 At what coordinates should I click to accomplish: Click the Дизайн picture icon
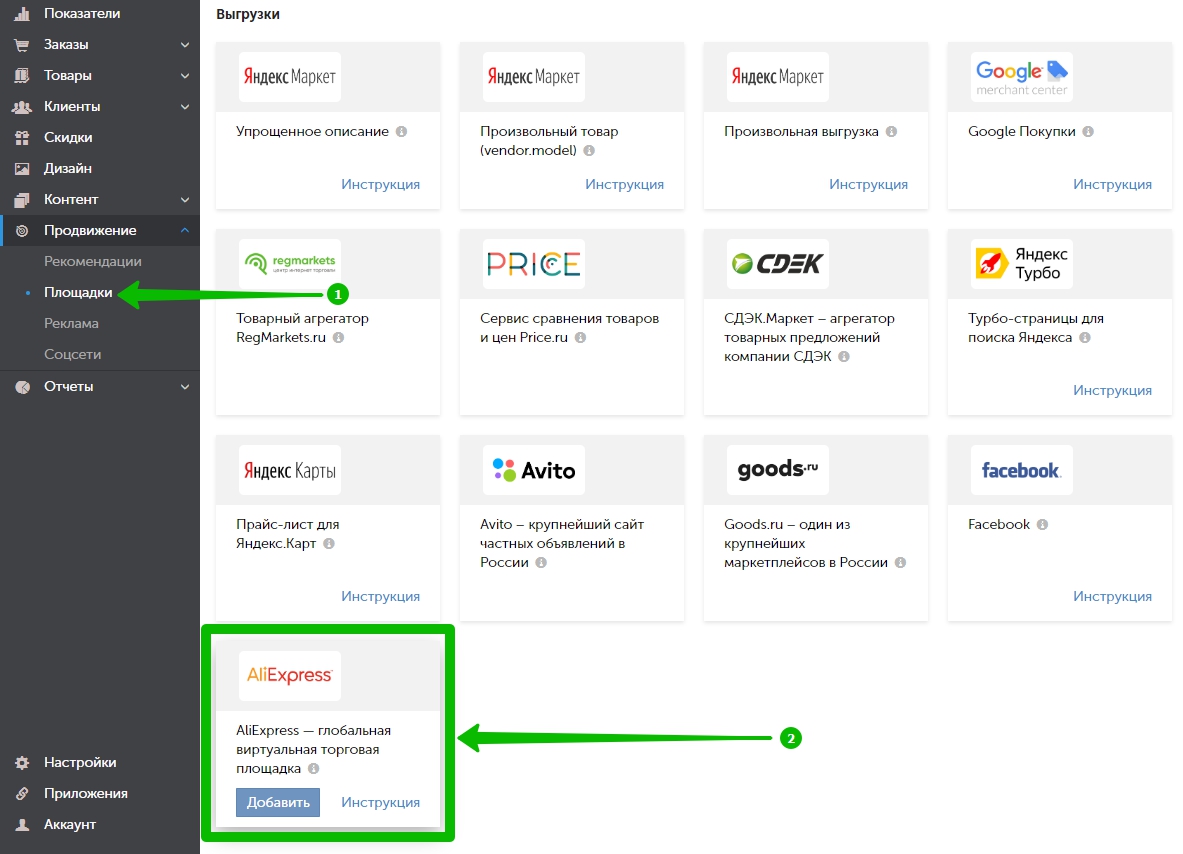point(22,168)
